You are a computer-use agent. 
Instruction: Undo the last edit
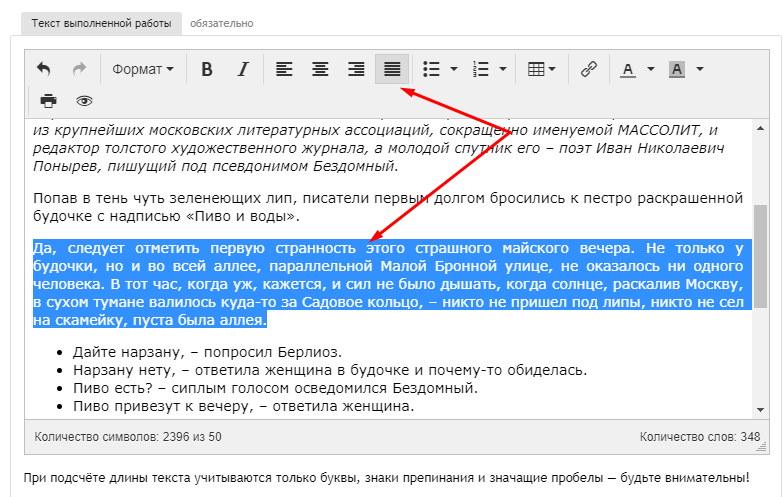(44, 69)
